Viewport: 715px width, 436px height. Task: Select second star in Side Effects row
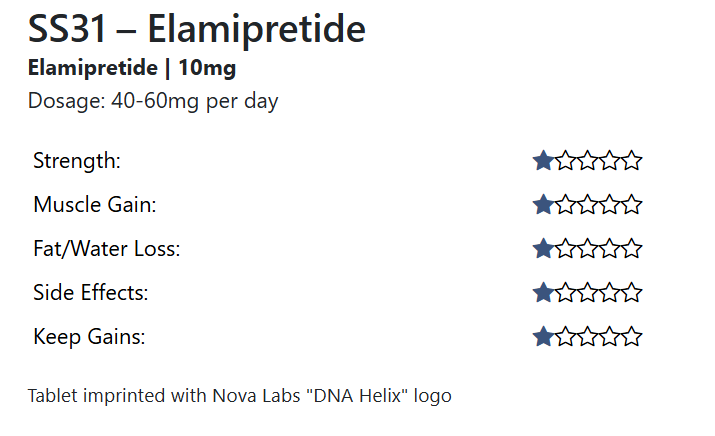point(566,293)
